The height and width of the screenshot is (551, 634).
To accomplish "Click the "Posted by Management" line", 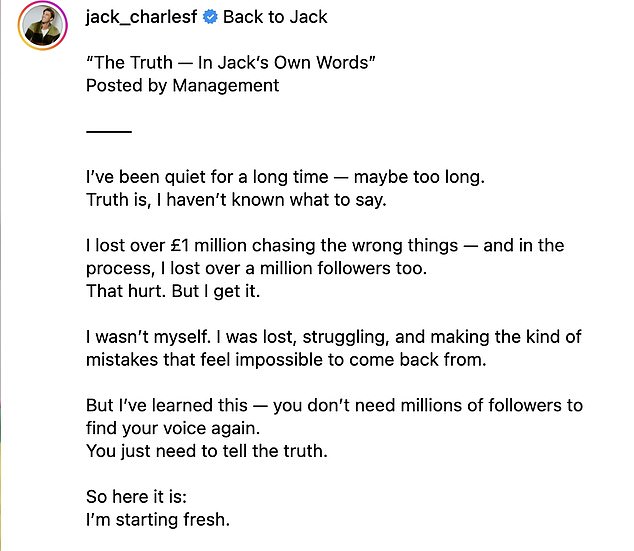I will point(182,85).
